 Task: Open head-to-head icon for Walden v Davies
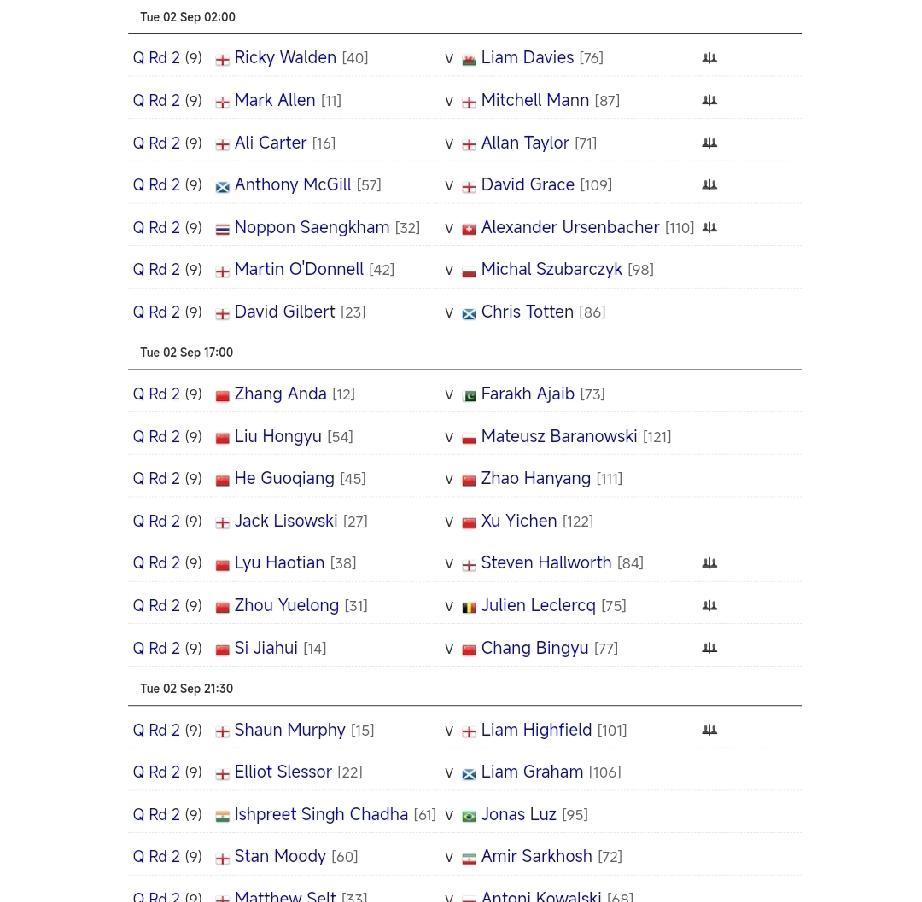pyautogui.click(x=709, y=58)
